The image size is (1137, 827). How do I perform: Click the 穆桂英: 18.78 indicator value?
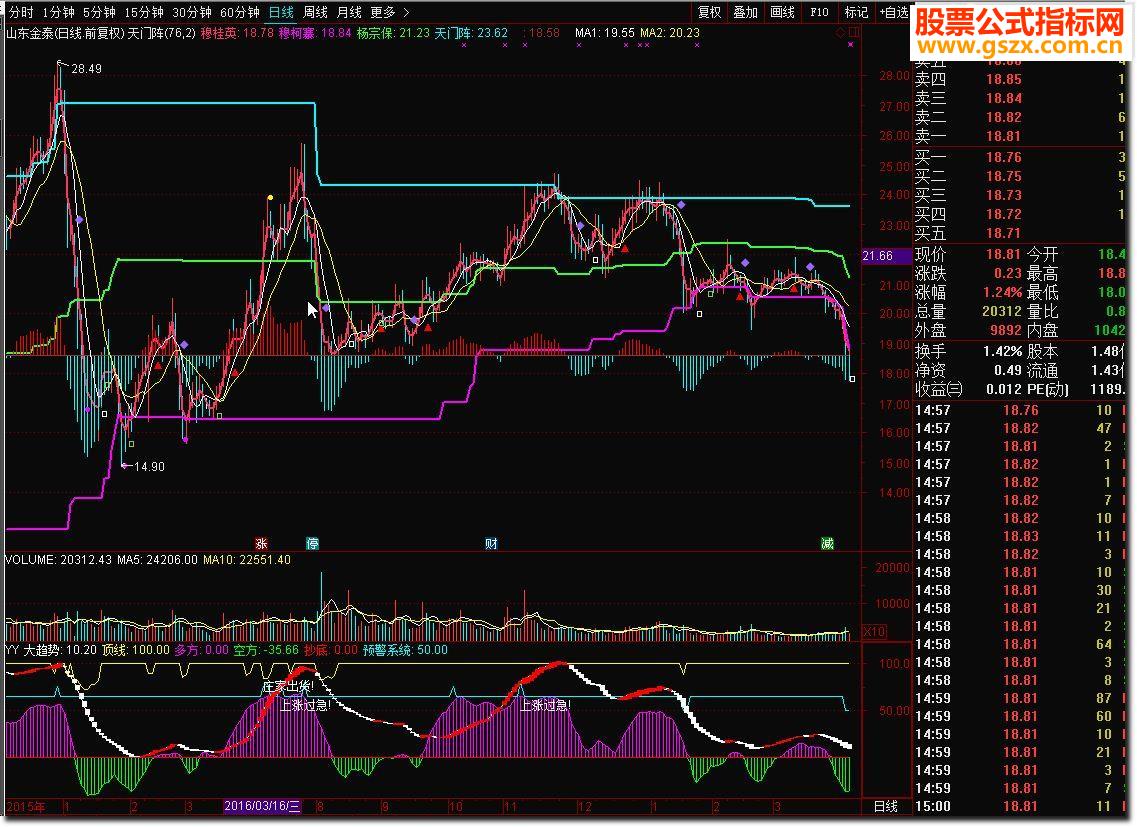(x=237, y=33)
